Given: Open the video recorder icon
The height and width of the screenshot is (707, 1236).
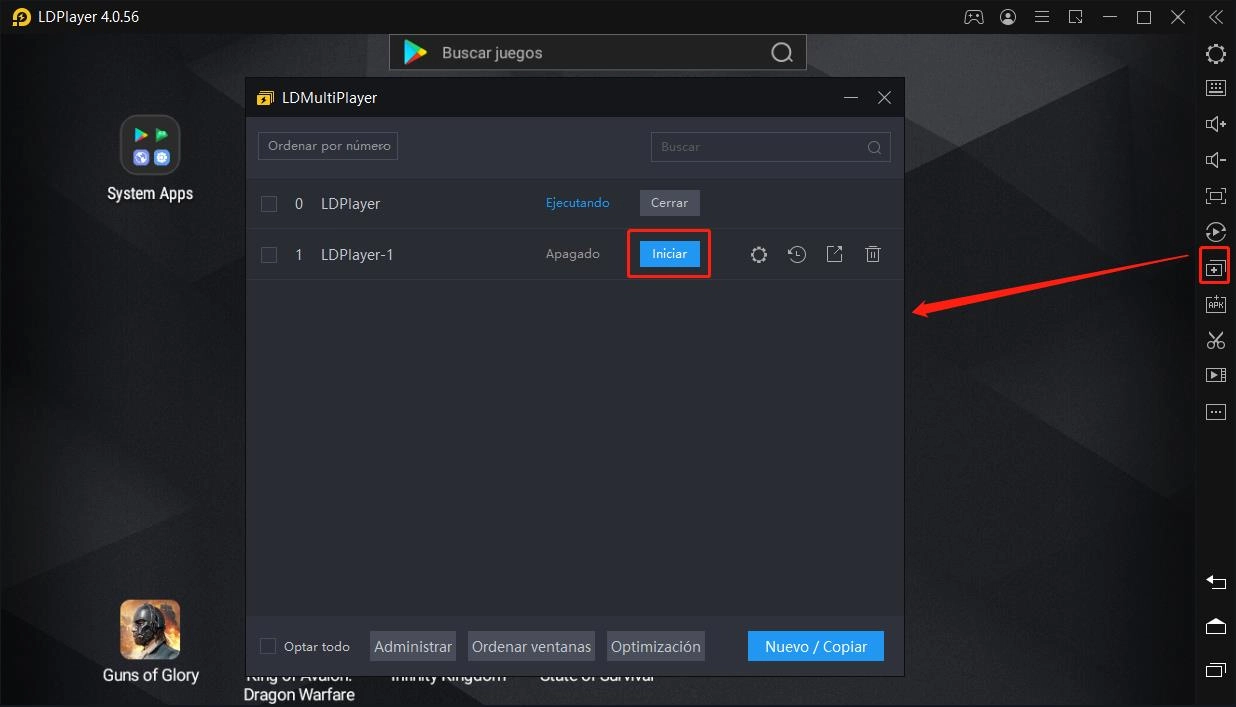Looking at the screenshot, I should 1216,376.
